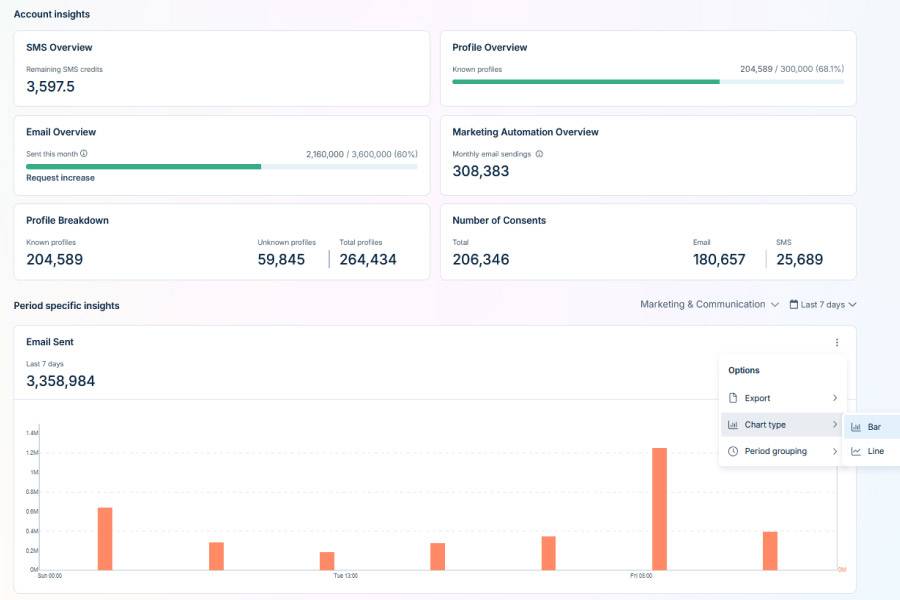Open the three-dot options on Email Sent card
This screenshot has width=900, height=600.
coord(836,342)
